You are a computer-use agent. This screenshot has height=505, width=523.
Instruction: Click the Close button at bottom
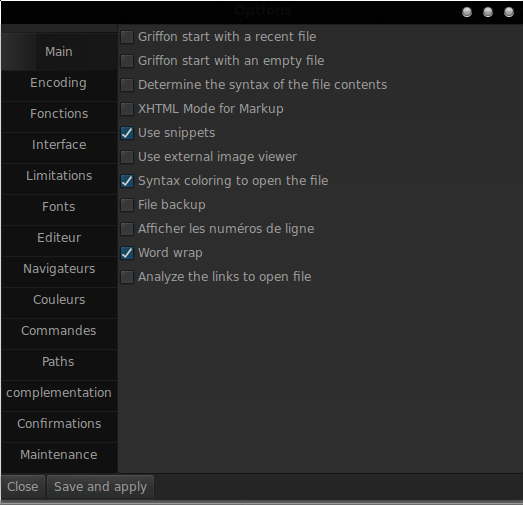pos(23,487)
